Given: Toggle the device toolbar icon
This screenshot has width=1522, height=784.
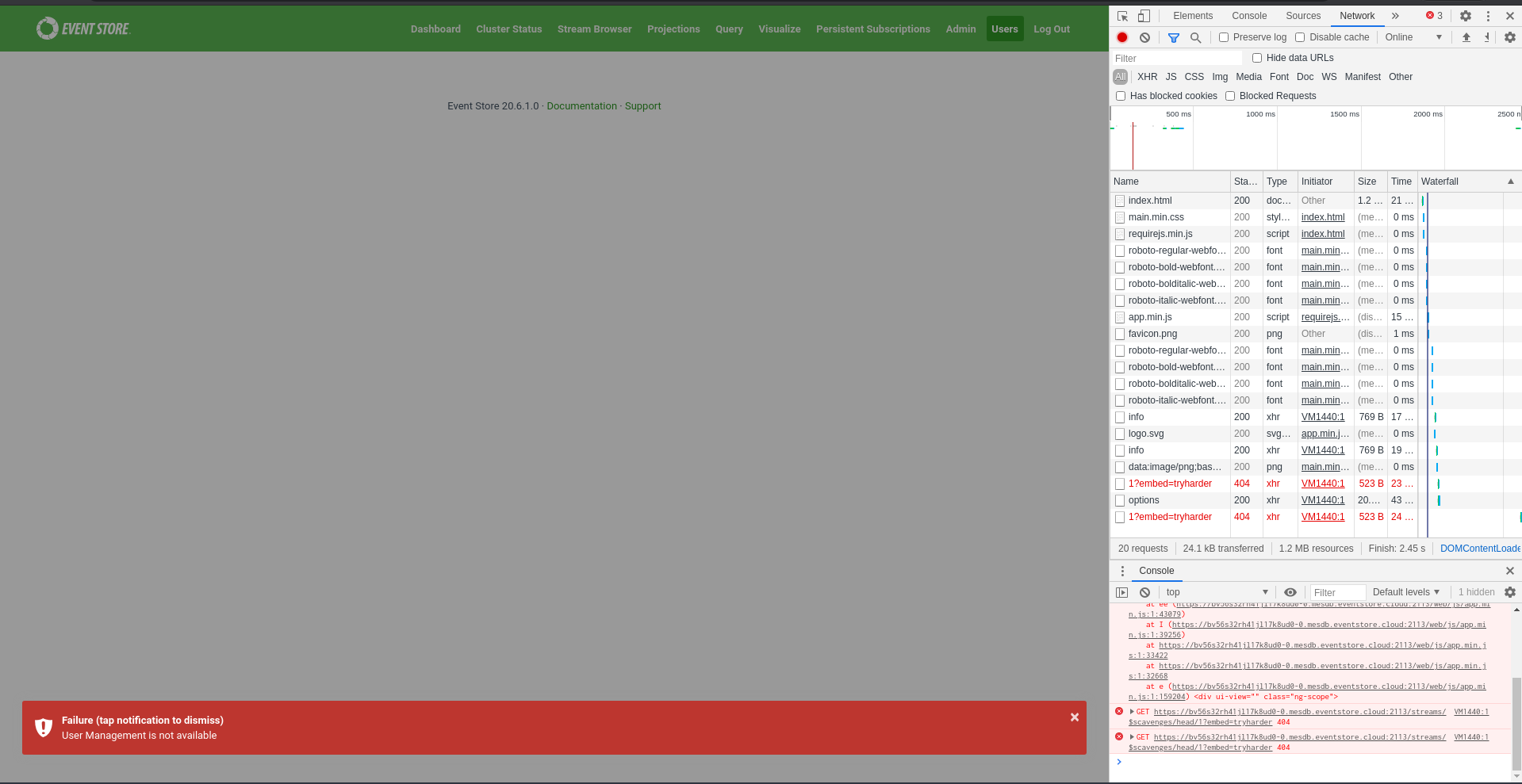Looking at the screenshot, I should pos(1144,16).
